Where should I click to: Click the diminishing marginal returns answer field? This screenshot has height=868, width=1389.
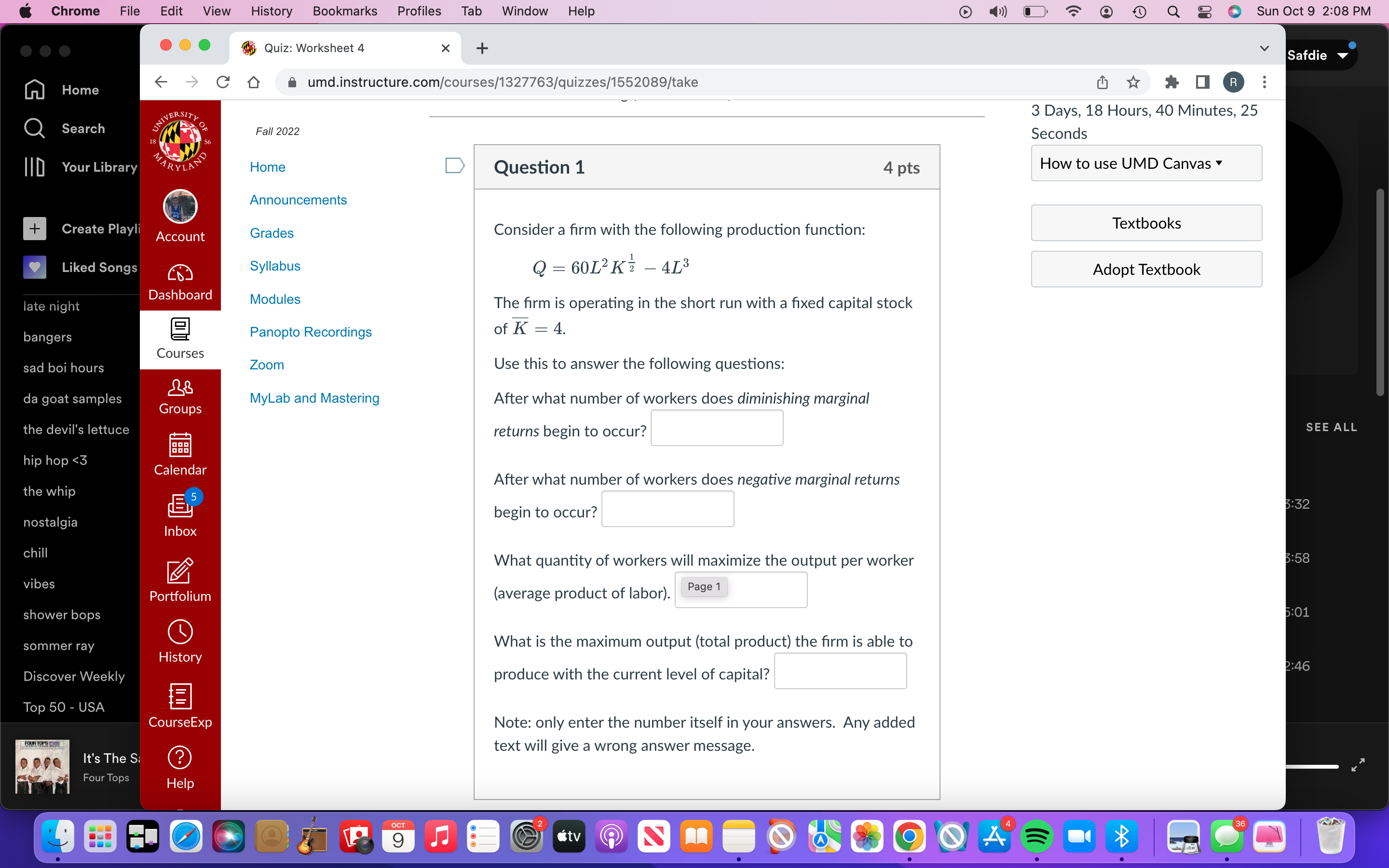[x=716, y=427]
